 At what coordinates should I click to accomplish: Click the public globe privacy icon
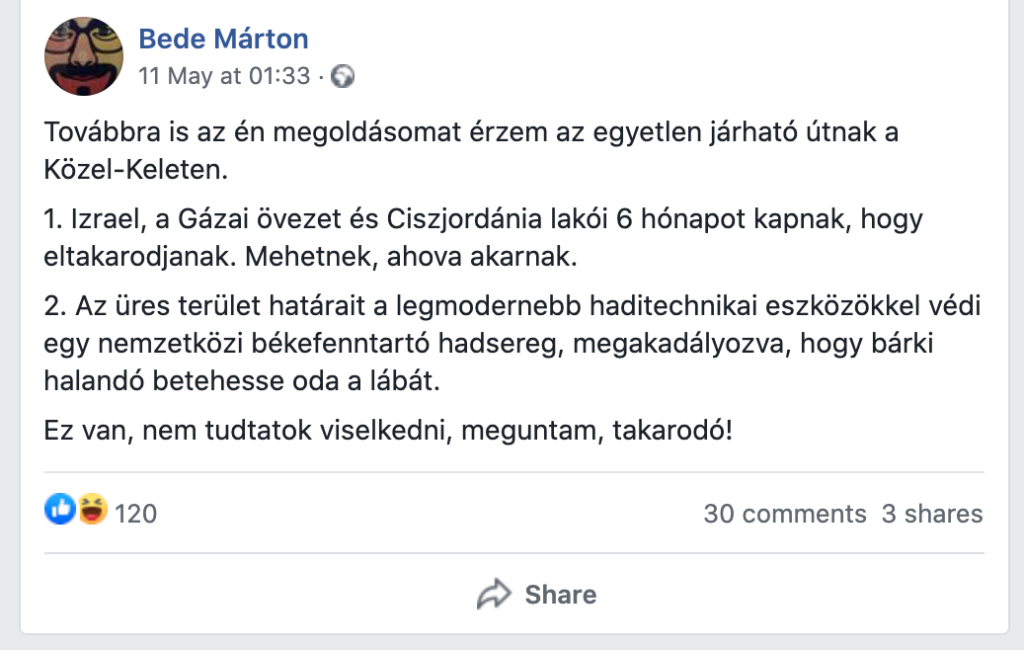click(342, 76)
